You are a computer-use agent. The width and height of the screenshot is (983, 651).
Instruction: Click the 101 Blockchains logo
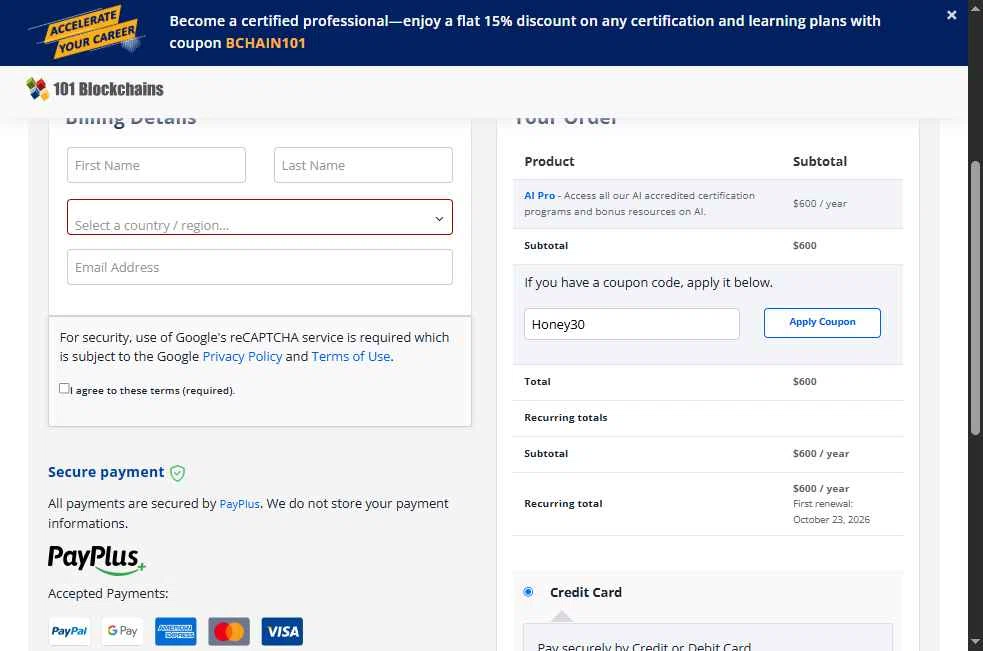95,89
